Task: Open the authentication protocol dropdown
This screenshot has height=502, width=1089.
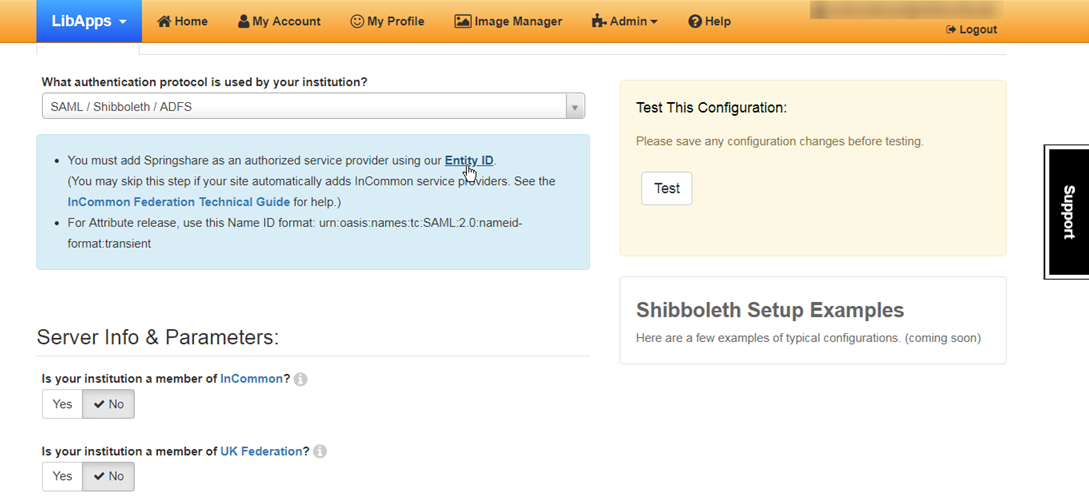Action: point(313,106)
